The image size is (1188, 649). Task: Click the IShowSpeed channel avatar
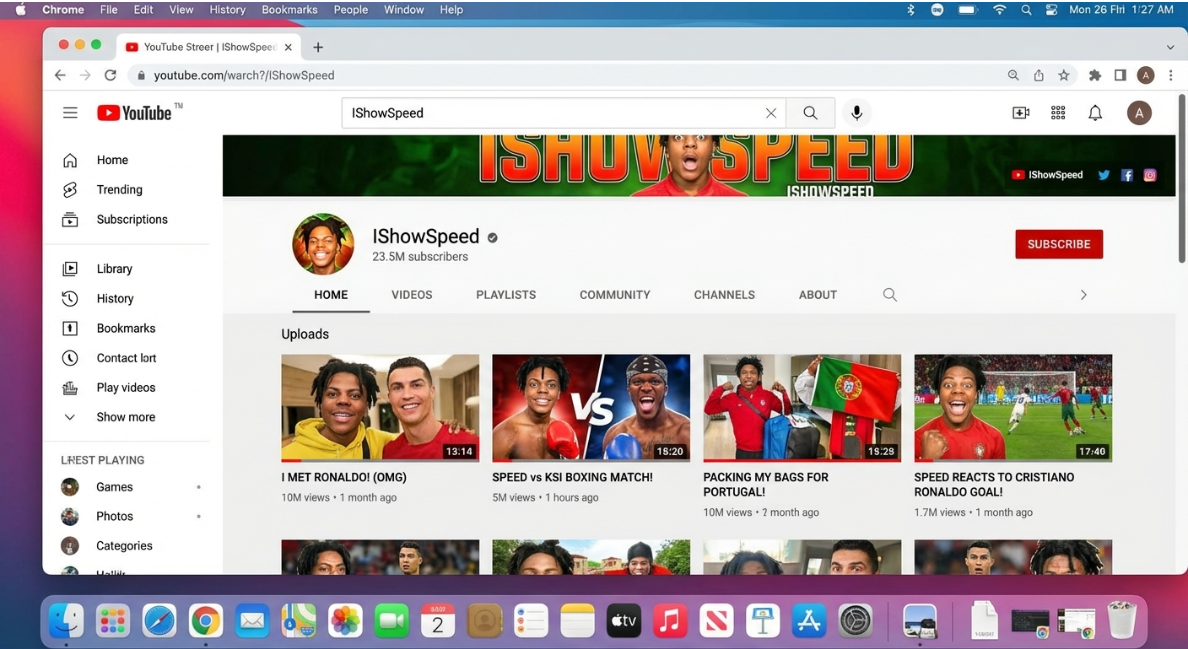(x=323, y=244)
